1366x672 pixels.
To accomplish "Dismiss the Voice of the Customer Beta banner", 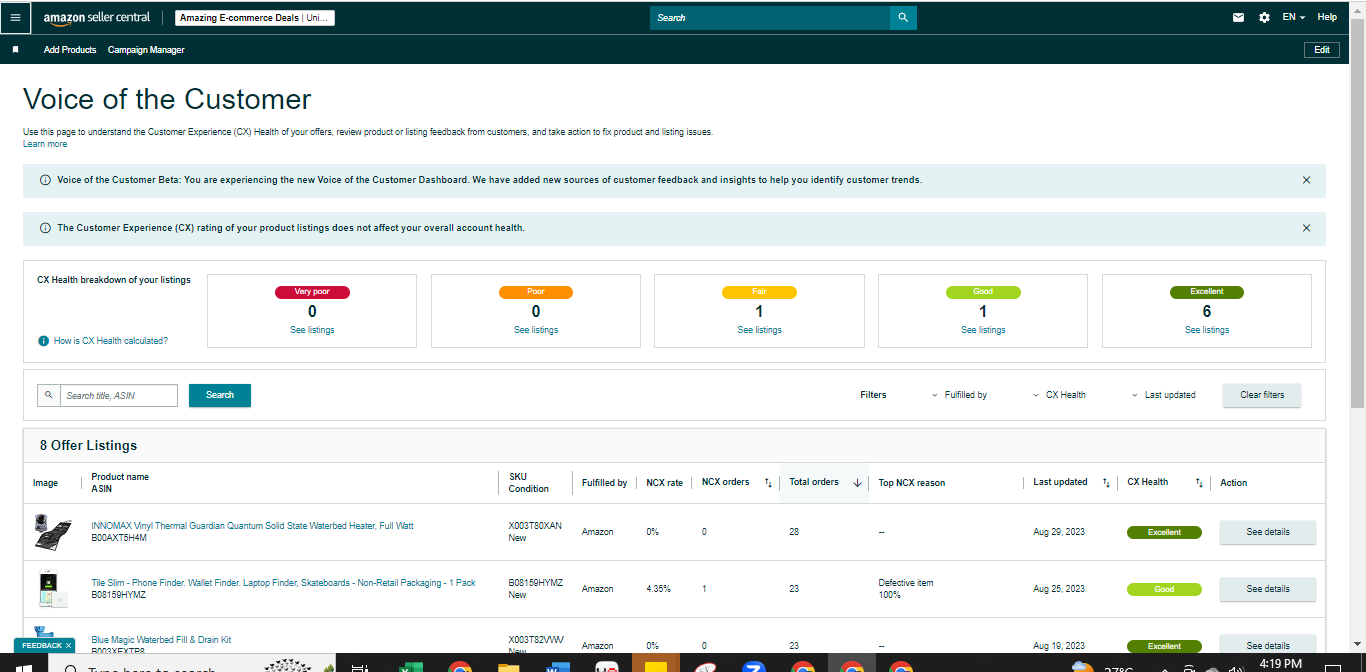I will tap(1306, 180).
